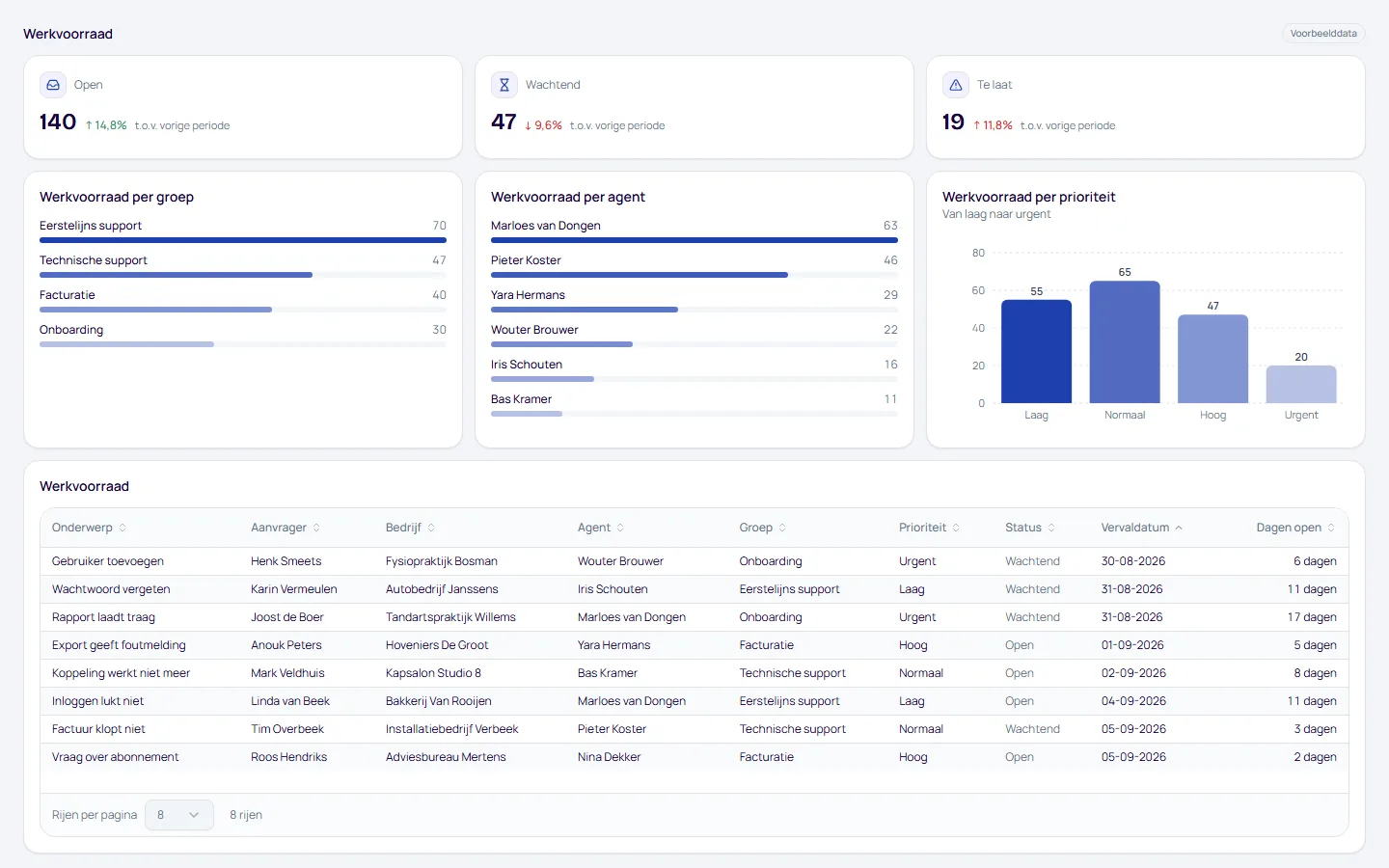Click the 14,8% change indicator

click(106, 125)
